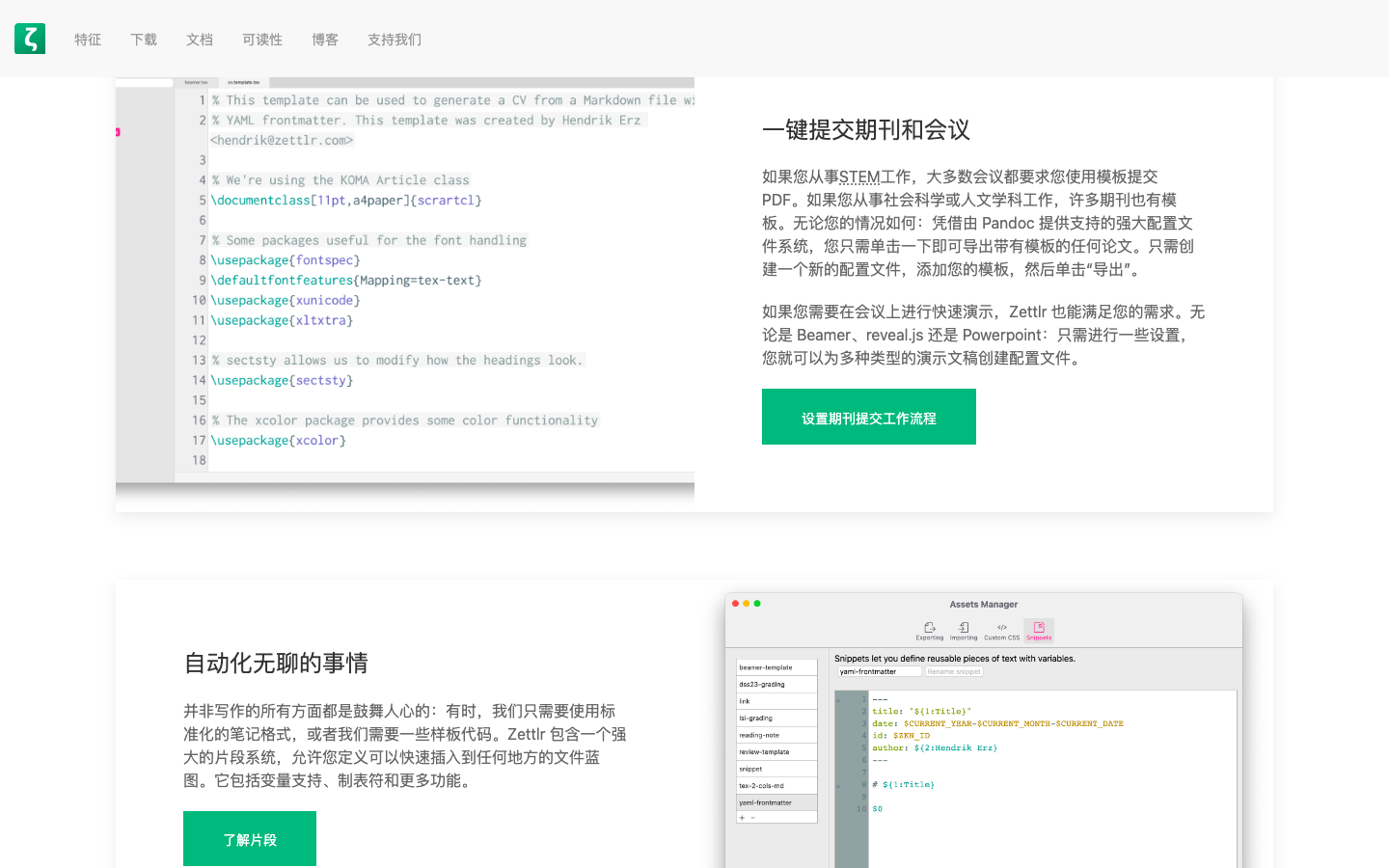The width and height of the screenshot is (1389, 868).
Task: Click the pink Snippets icon
Action: (x=1039, y=630)
